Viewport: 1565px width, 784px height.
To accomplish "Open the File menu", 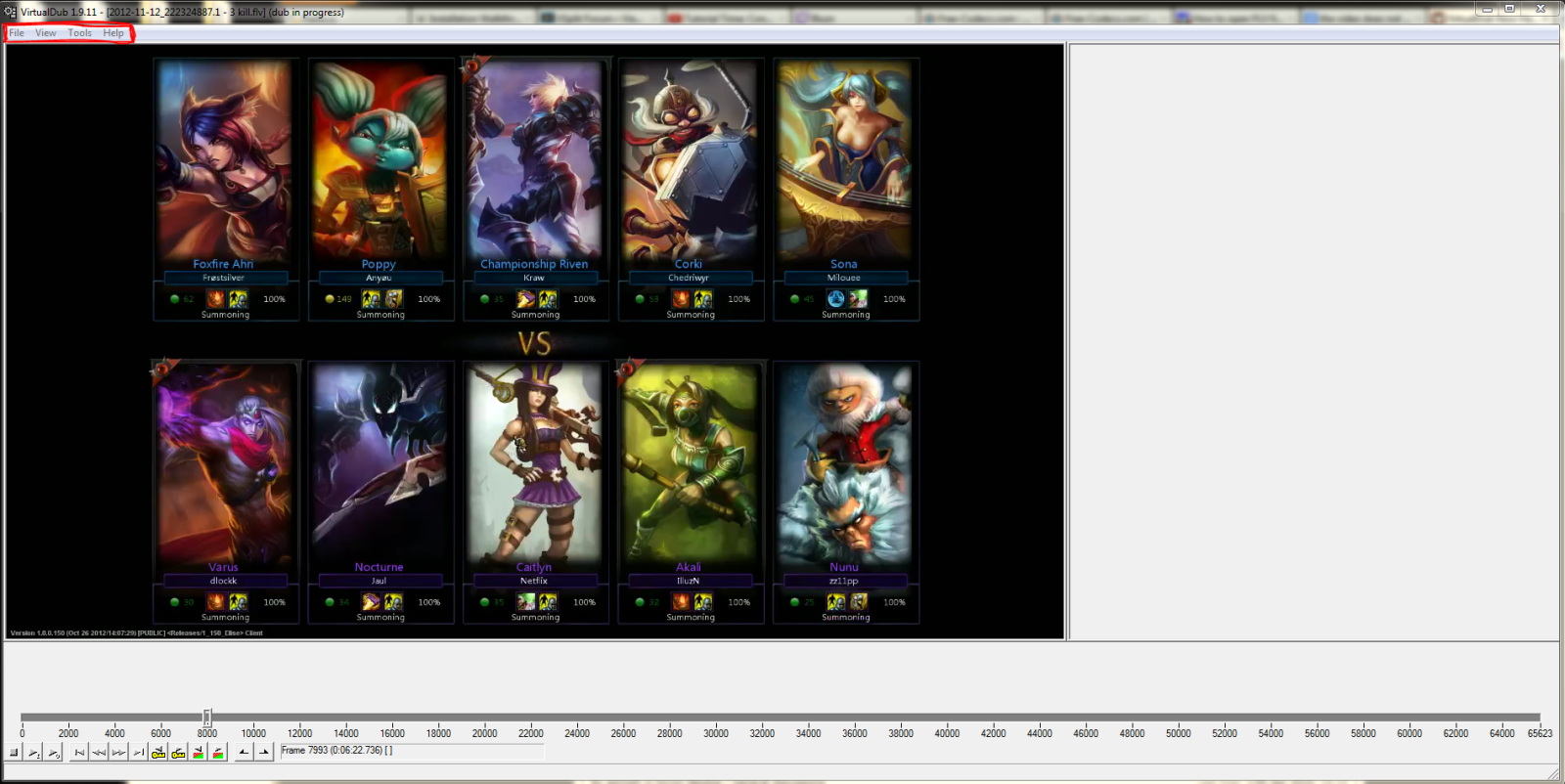I will [17, 33].
